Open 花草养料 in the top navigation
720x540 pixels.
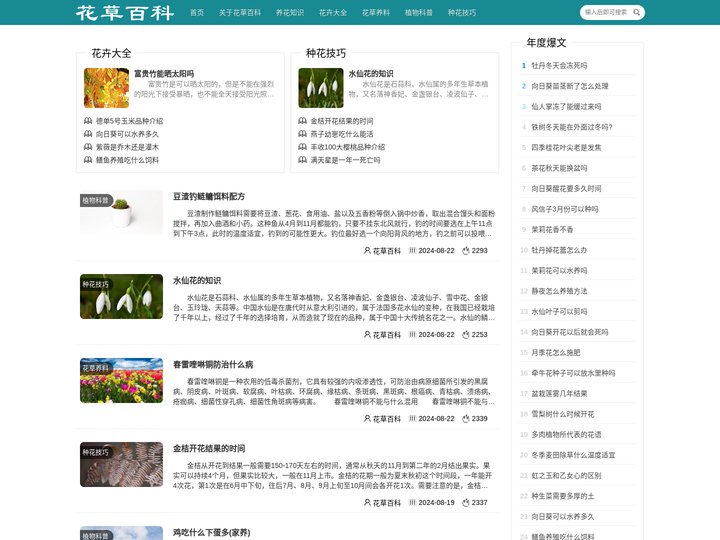tap(376, 12)
